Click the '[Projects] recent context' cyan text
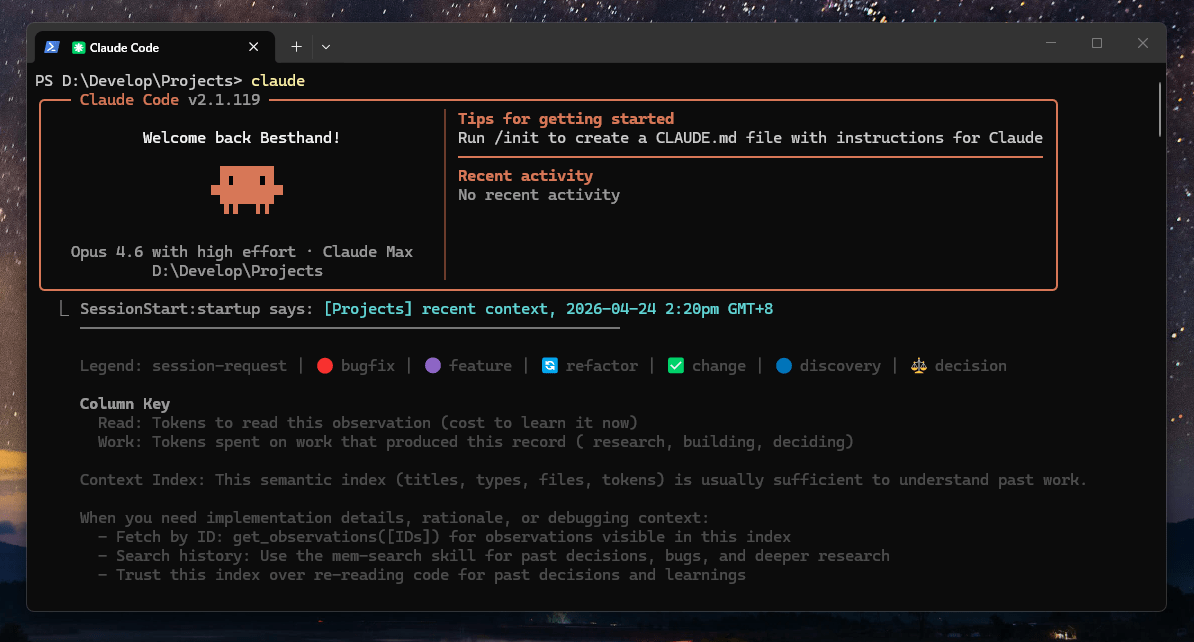The image size is (1194, 642). pyautogui.click(x=548, y=309)
